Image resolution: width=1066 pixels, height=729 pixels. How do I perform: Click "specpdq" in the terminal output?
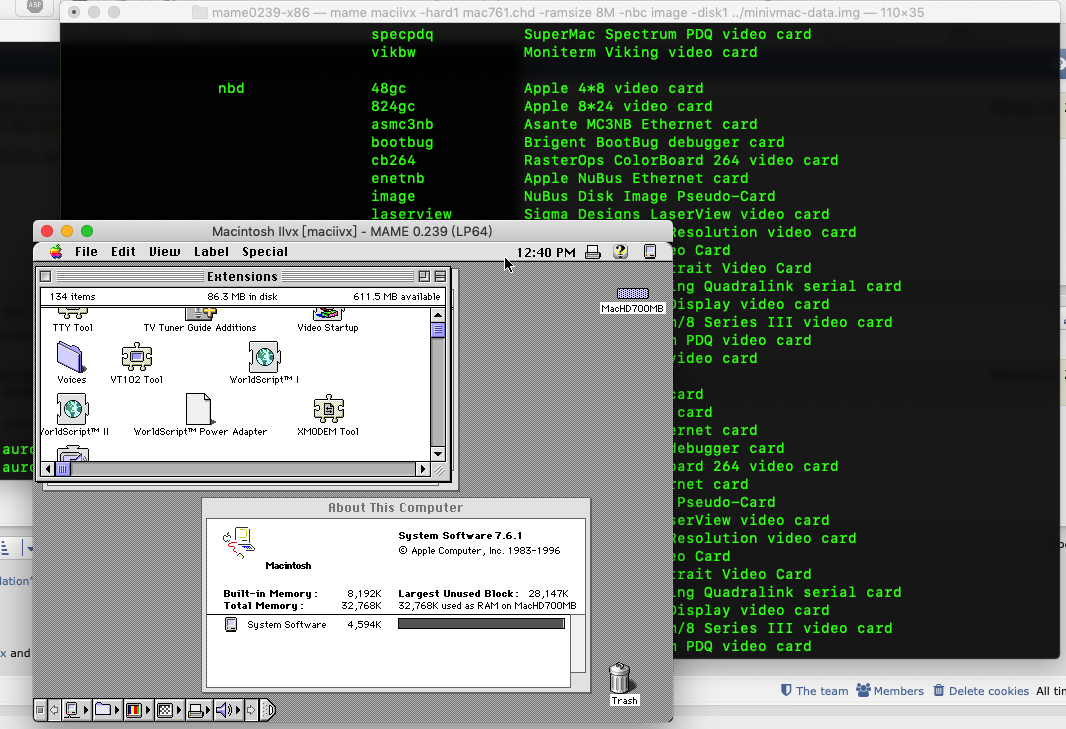[x=402, y=35]
